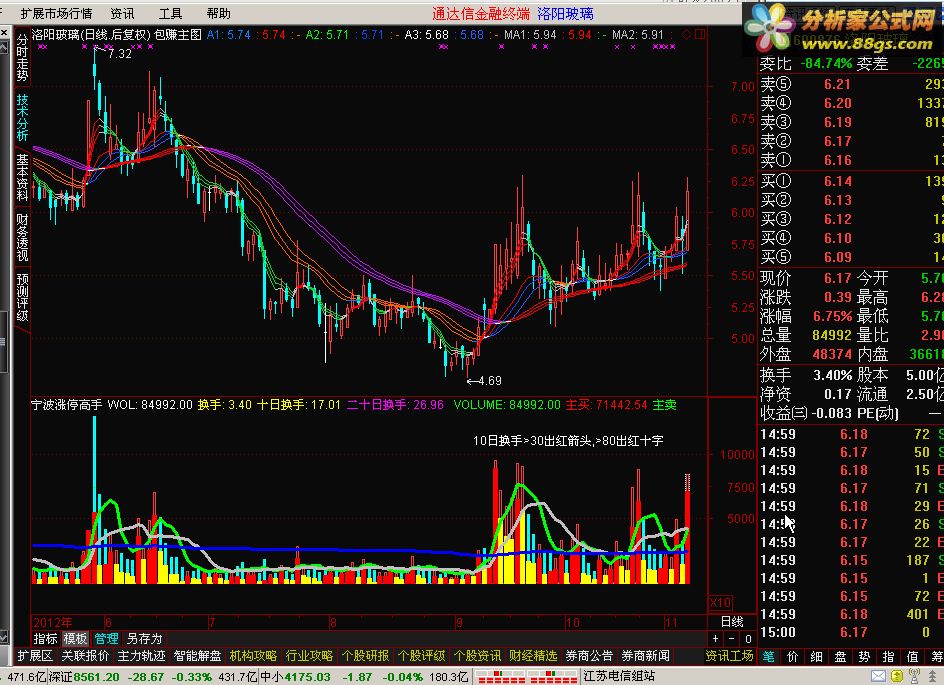The height and width of the screenshot is (685, 944).
Task: Select the 价 tab in quote panel
Action: point(792,657)
